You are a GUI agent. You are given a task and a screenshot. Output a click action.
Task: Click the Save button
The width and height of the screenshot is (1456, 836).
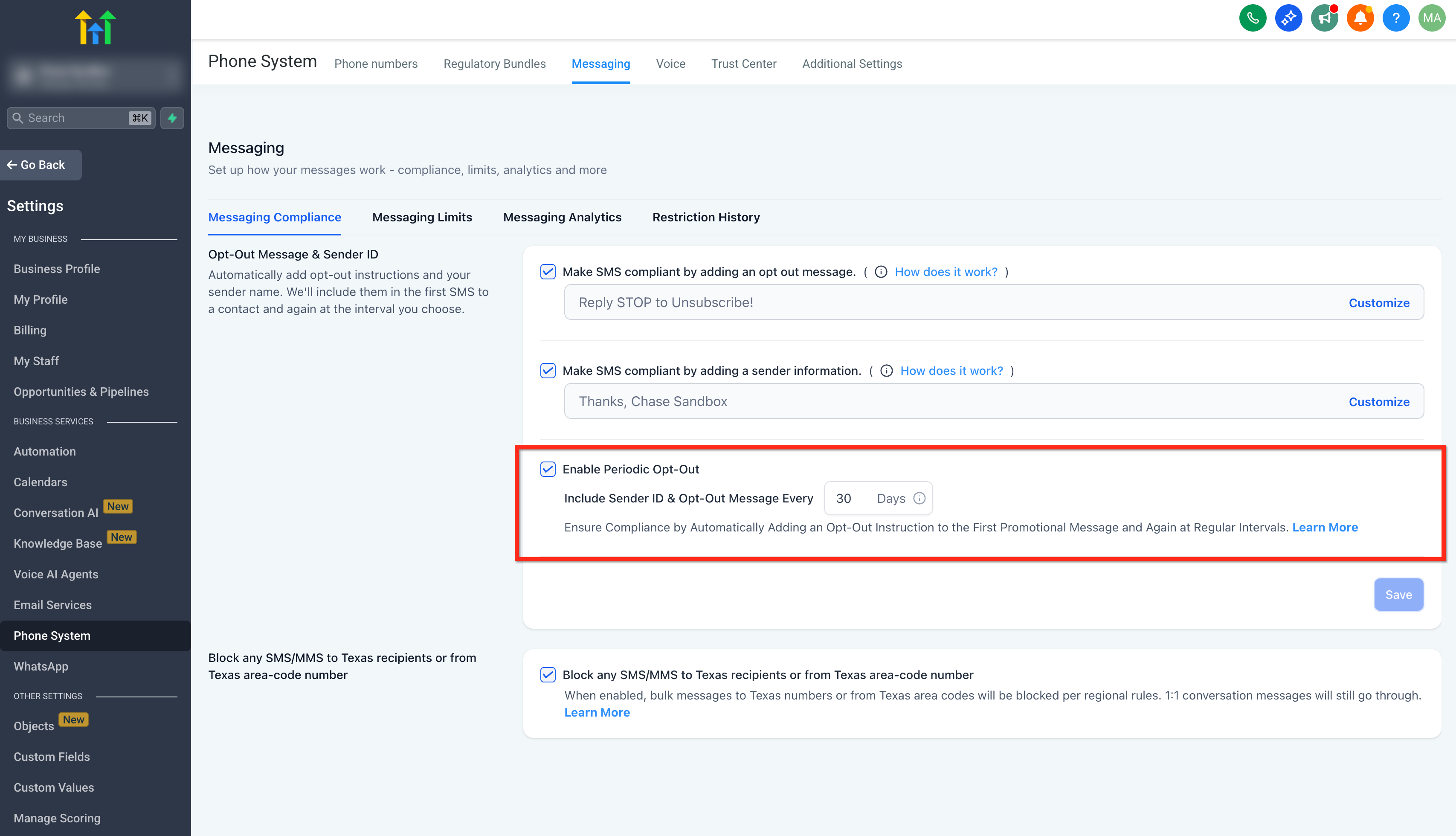pyautogui.click(x=1398, y=595)
